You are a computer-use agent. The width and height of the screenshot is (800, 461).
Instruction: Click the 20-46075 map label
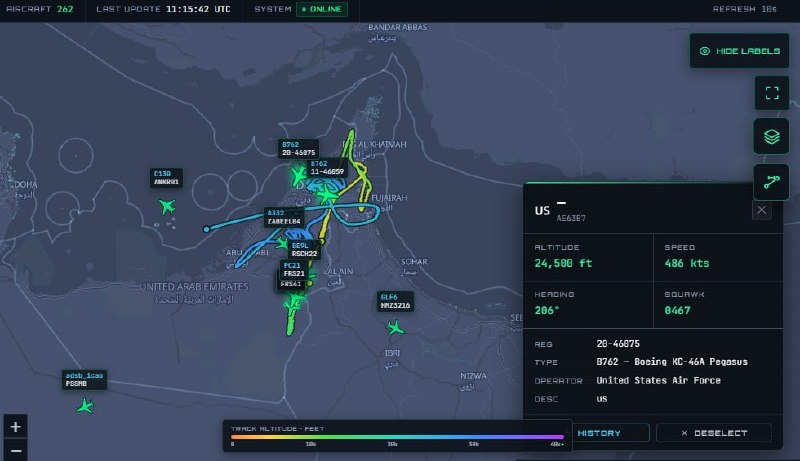(x=298, y=148)
